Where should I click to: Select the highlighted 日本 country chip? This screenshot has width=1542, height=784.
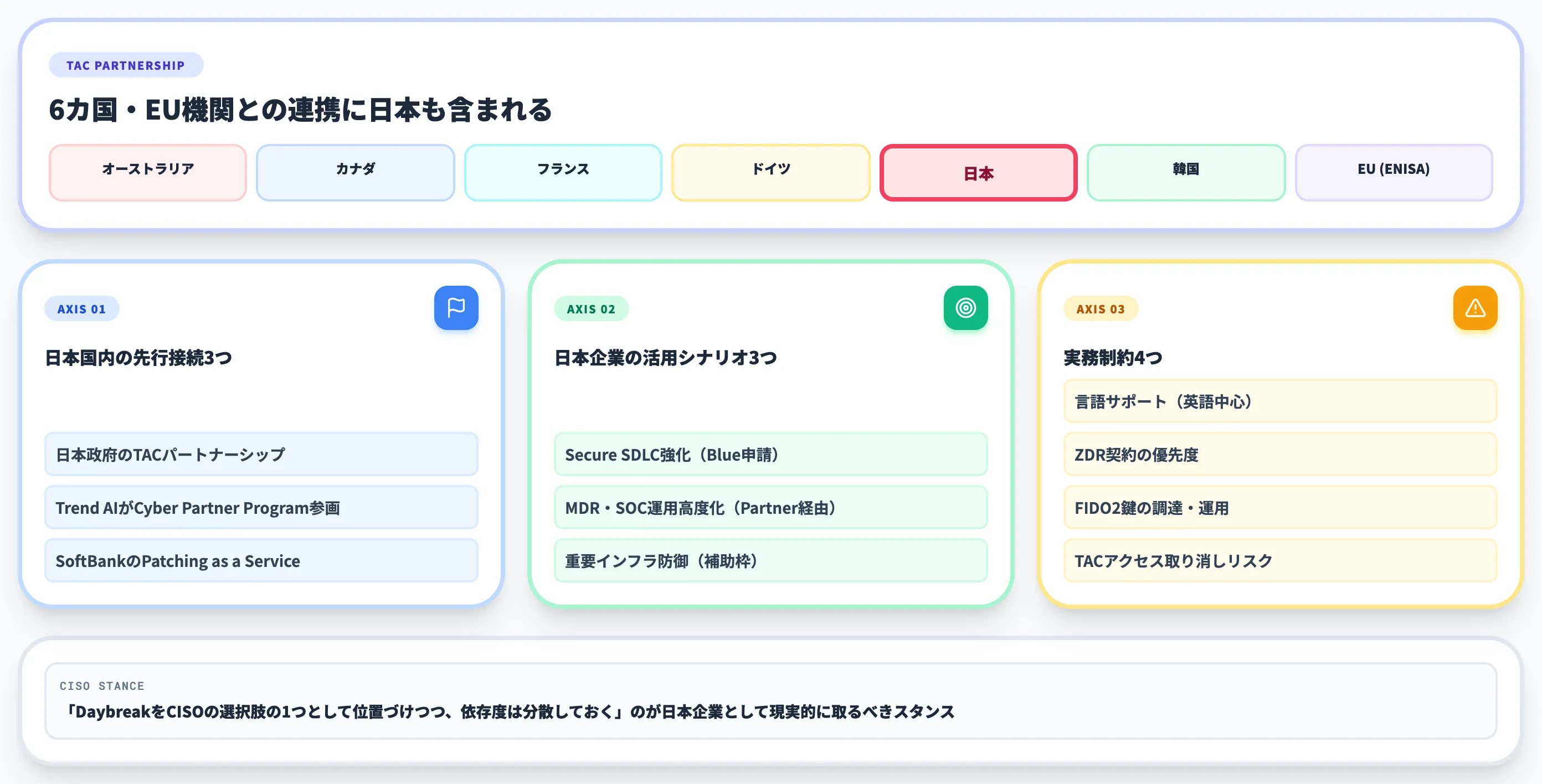coord(979,172)
